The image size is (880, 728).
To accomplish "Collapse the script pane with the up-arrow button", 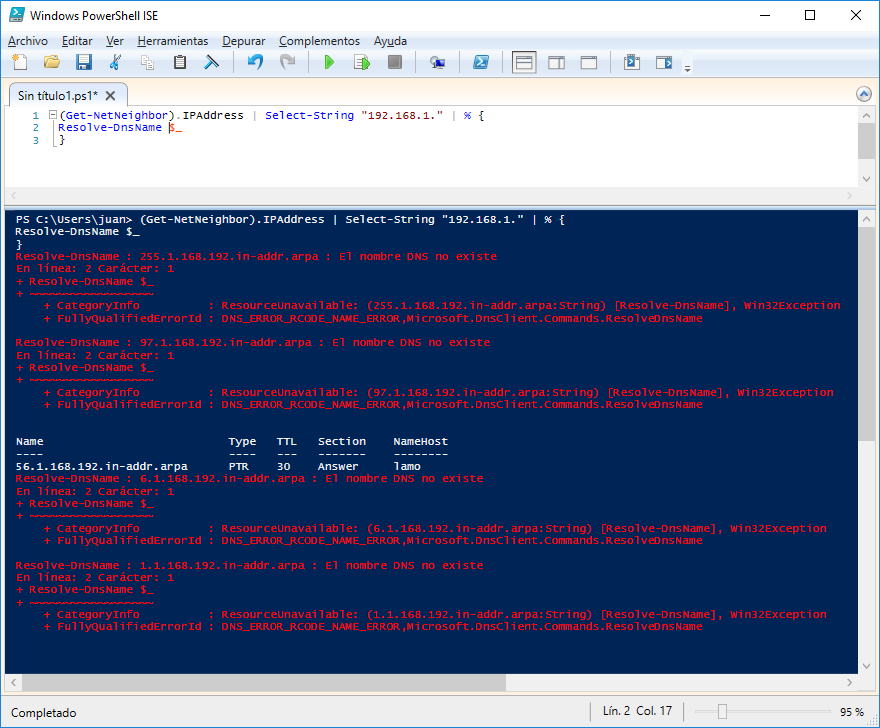I will [864, 92].
